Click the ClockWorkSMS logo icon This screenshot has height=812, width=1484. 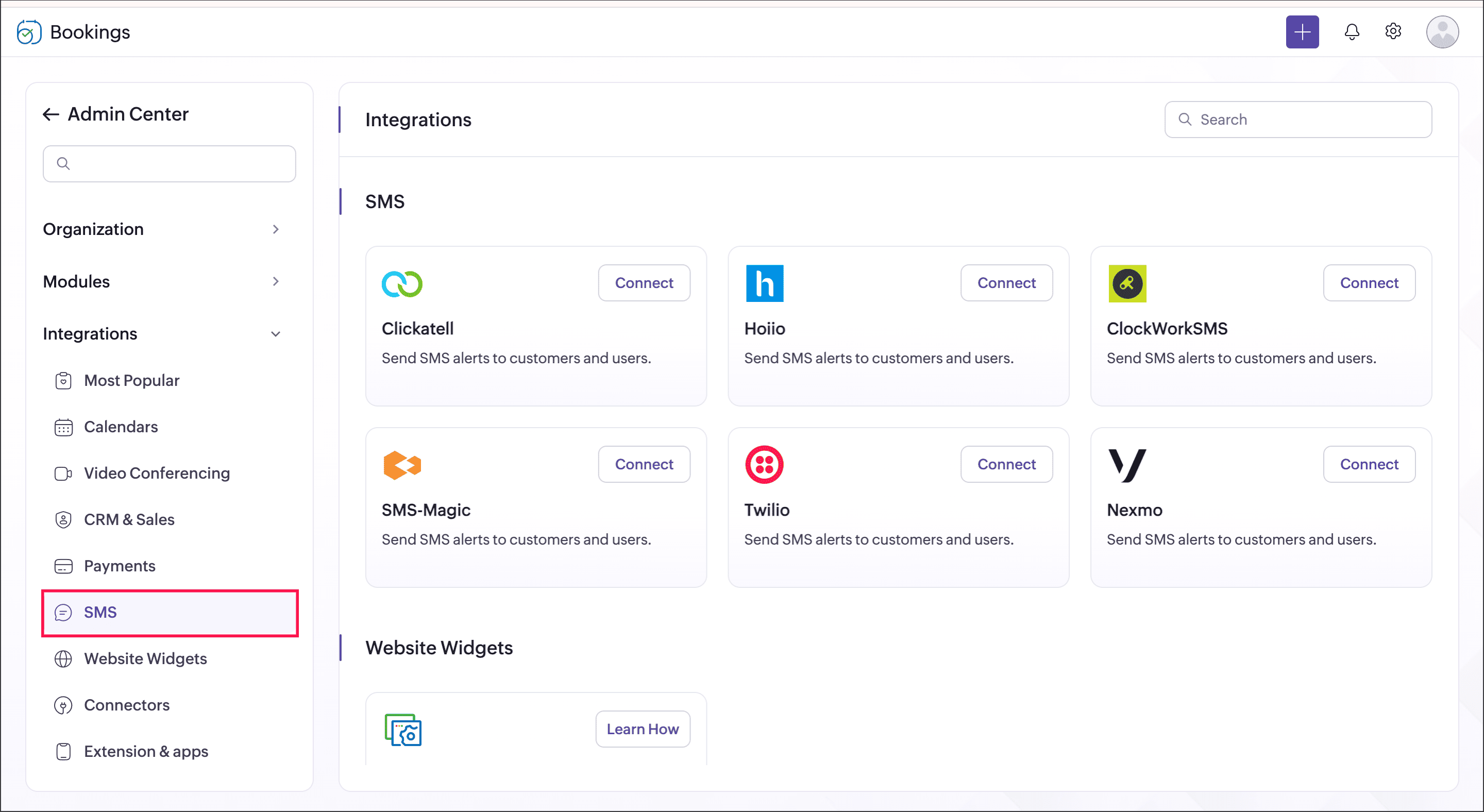[1127, 283]
